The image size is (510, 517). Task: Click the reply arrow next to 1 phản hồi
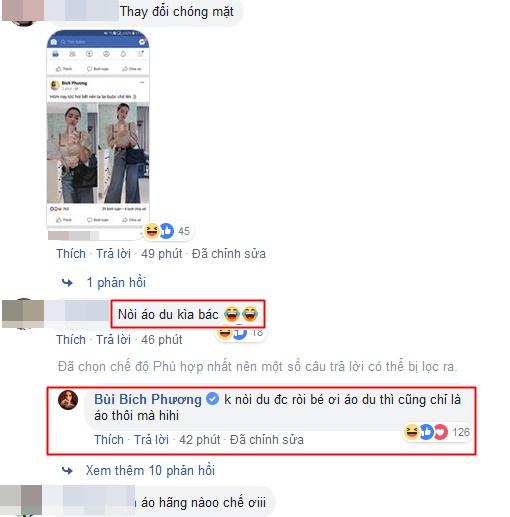(x=67, y=283)
